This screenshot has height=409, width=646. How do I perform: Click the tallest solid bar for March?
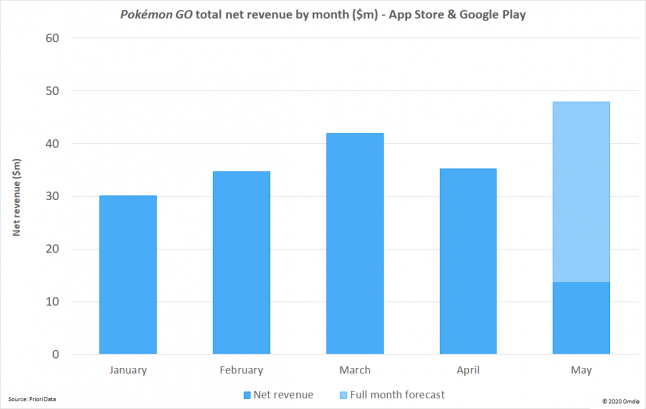click(355, 244)
